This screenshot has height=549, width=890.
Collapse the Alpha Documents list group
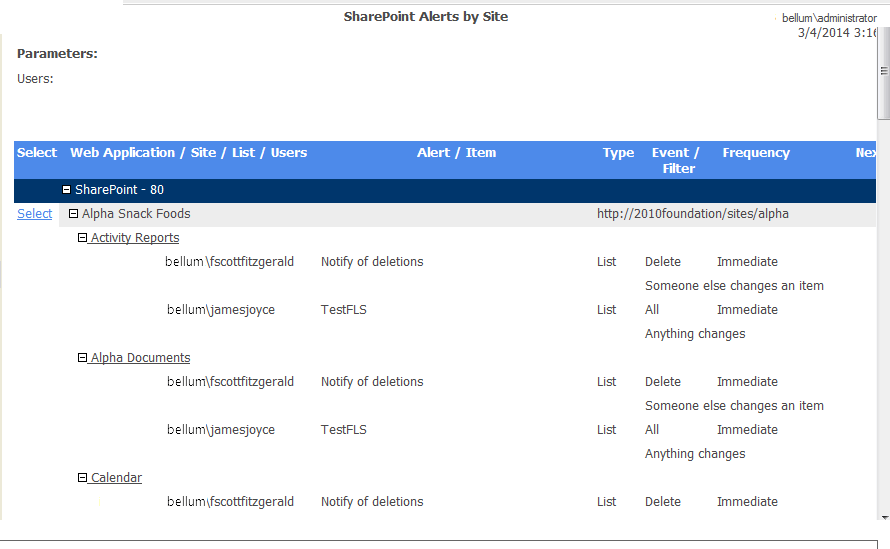click(x=82, y=358)
